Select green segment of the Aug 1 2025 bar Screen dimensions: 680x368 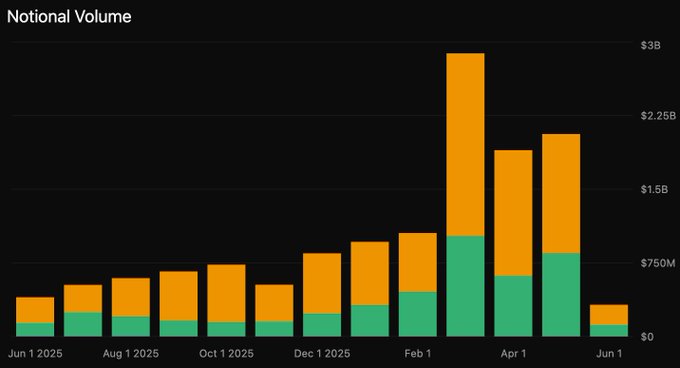tap(131, 326)
